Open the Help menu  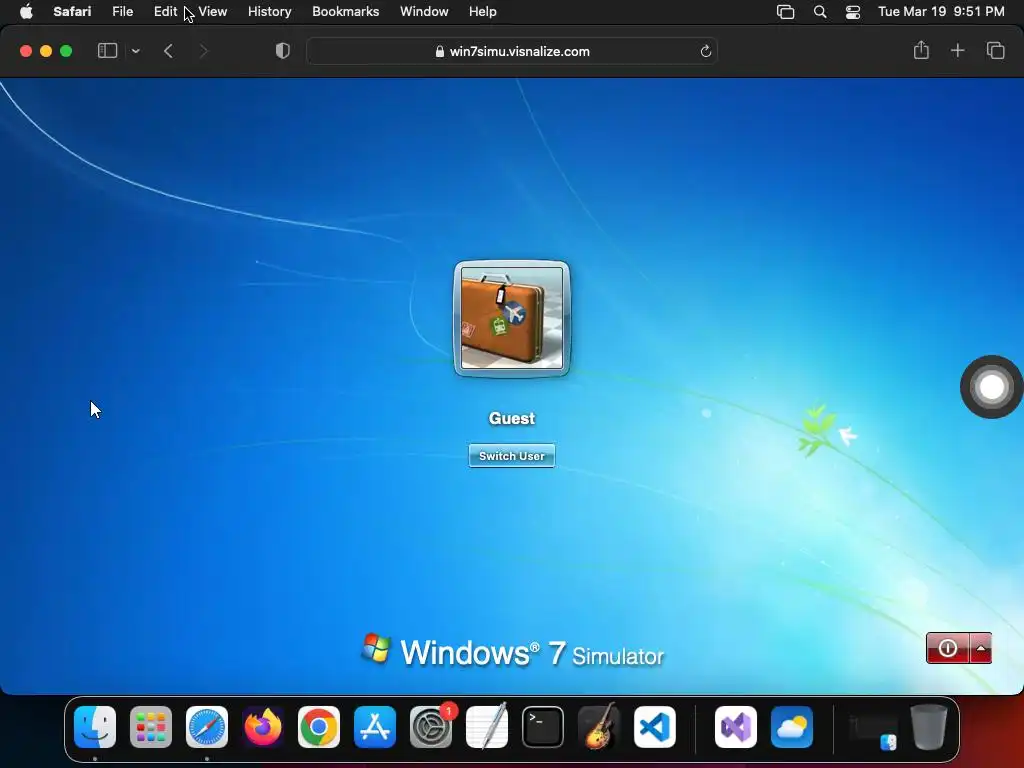point(483,12)
